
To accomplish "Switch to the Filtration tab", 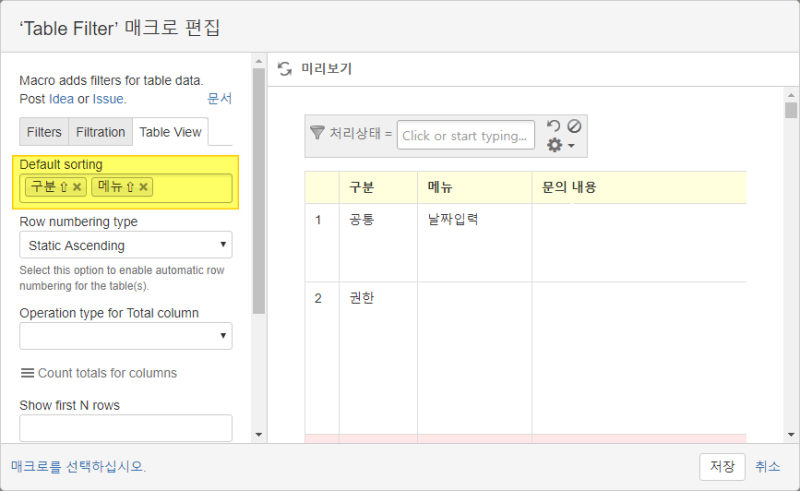I will [101, 132].
